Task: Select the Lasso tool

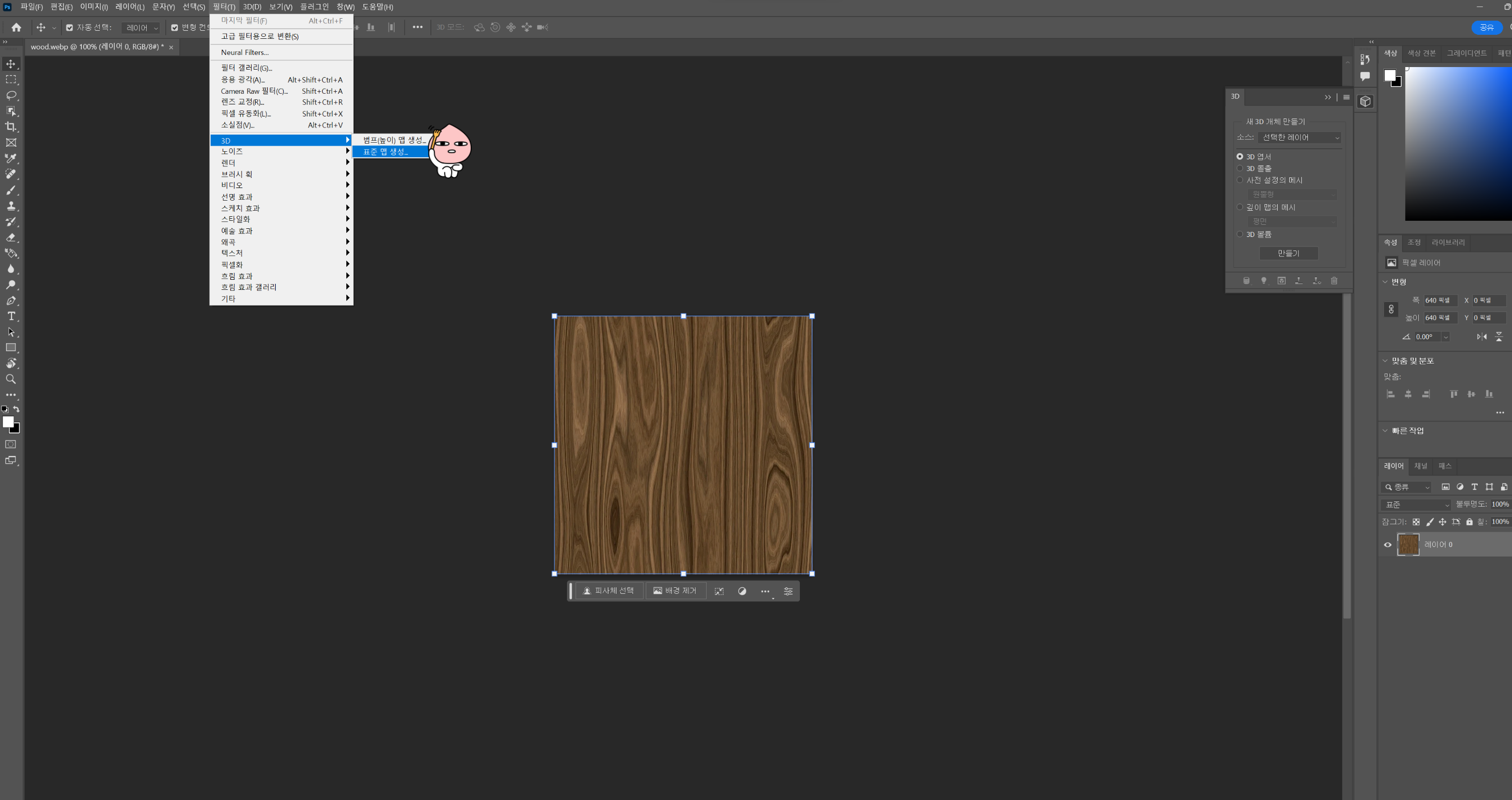Action: click(x=11, y=95)
